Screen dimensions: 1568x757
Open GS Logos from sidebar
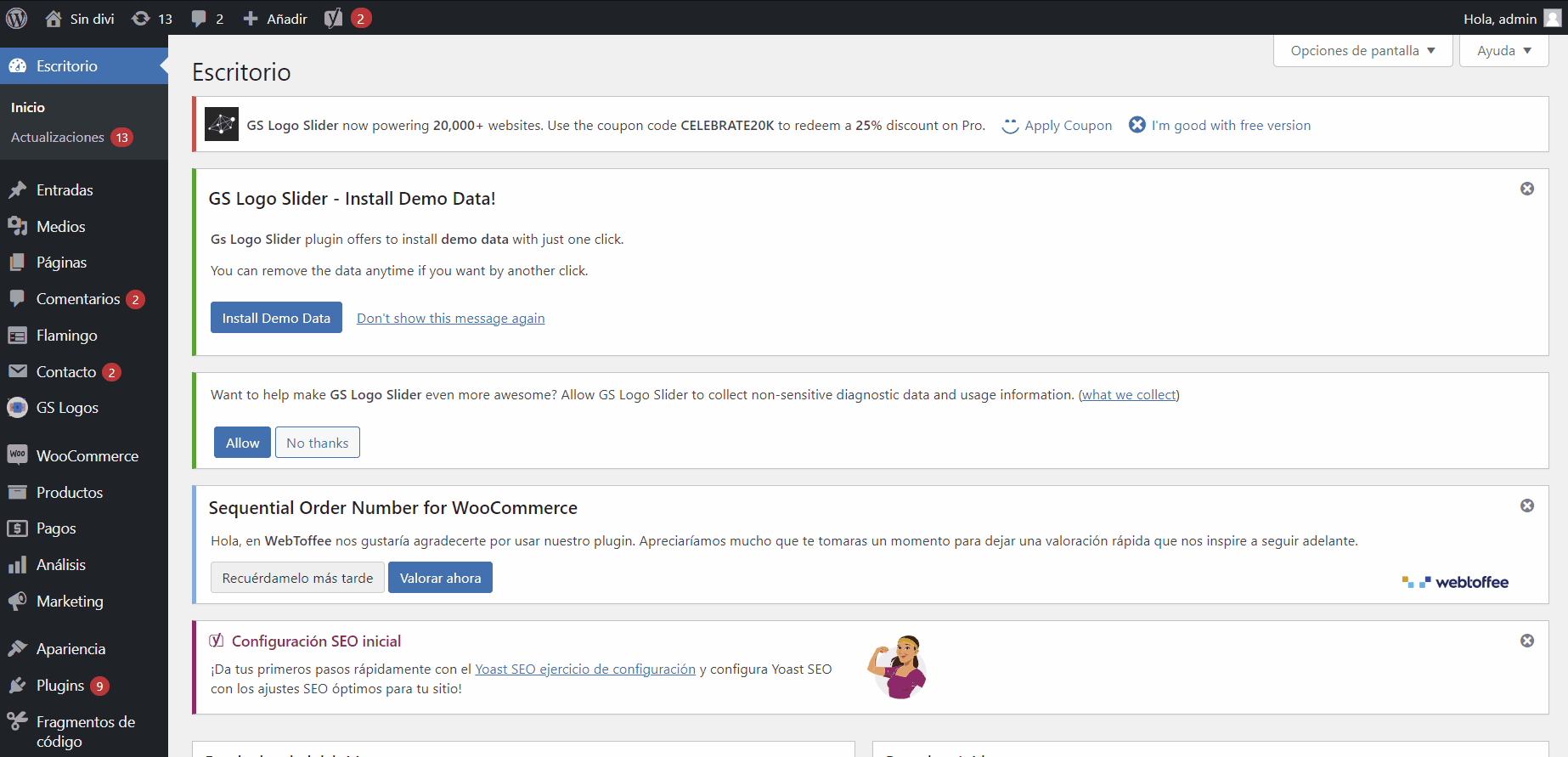[x=67, y=408]
